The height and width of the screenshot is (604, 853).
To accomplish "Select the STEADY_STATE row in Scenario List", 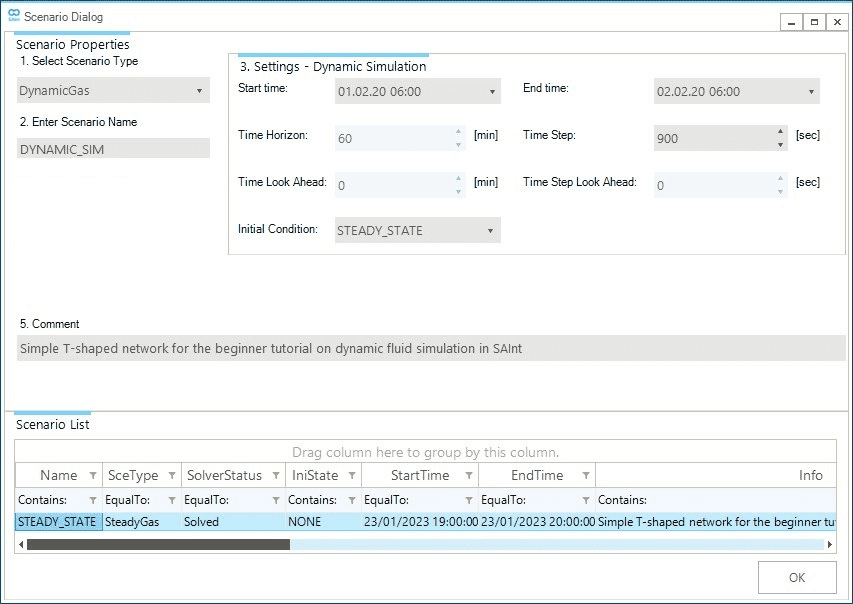I will 58,522.
